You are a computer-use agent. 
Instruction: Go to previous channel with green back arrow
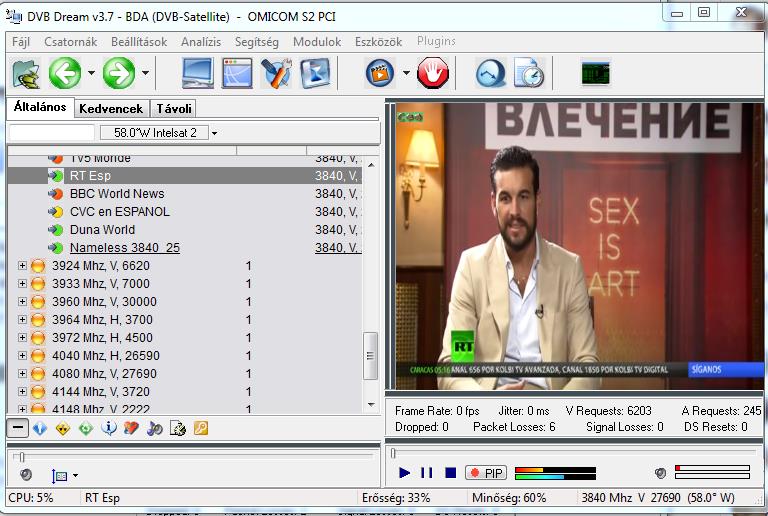tap(65, 73)
